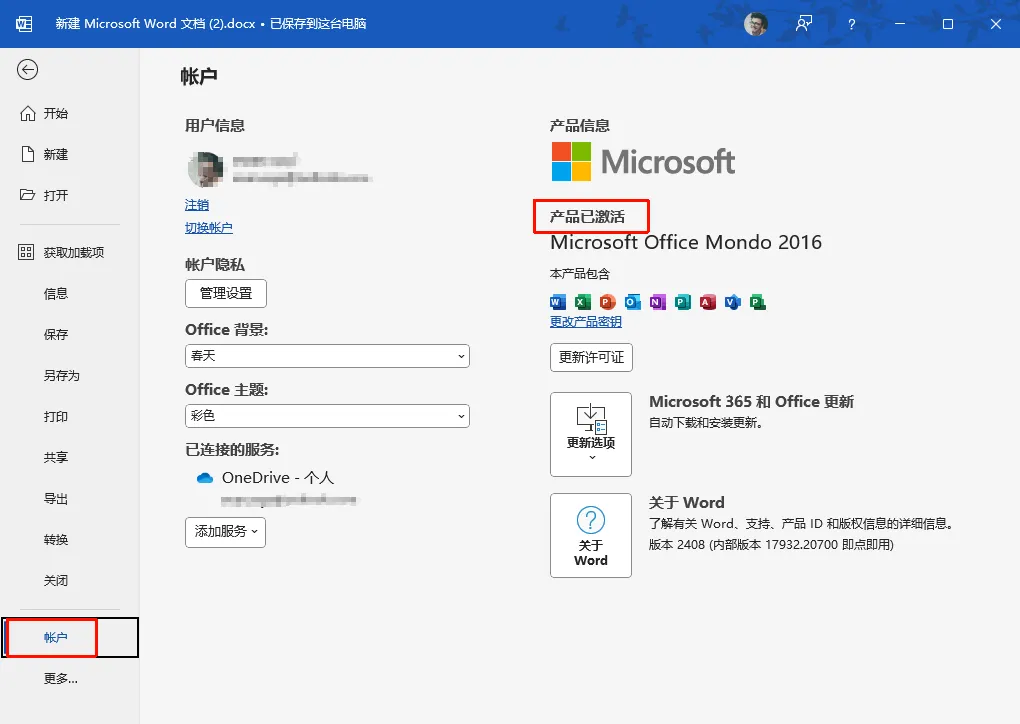This screenshot has width=1020, height=724.
Task: Go to 获取加载项 in the sidebar
Action: [x=61, y=252]
